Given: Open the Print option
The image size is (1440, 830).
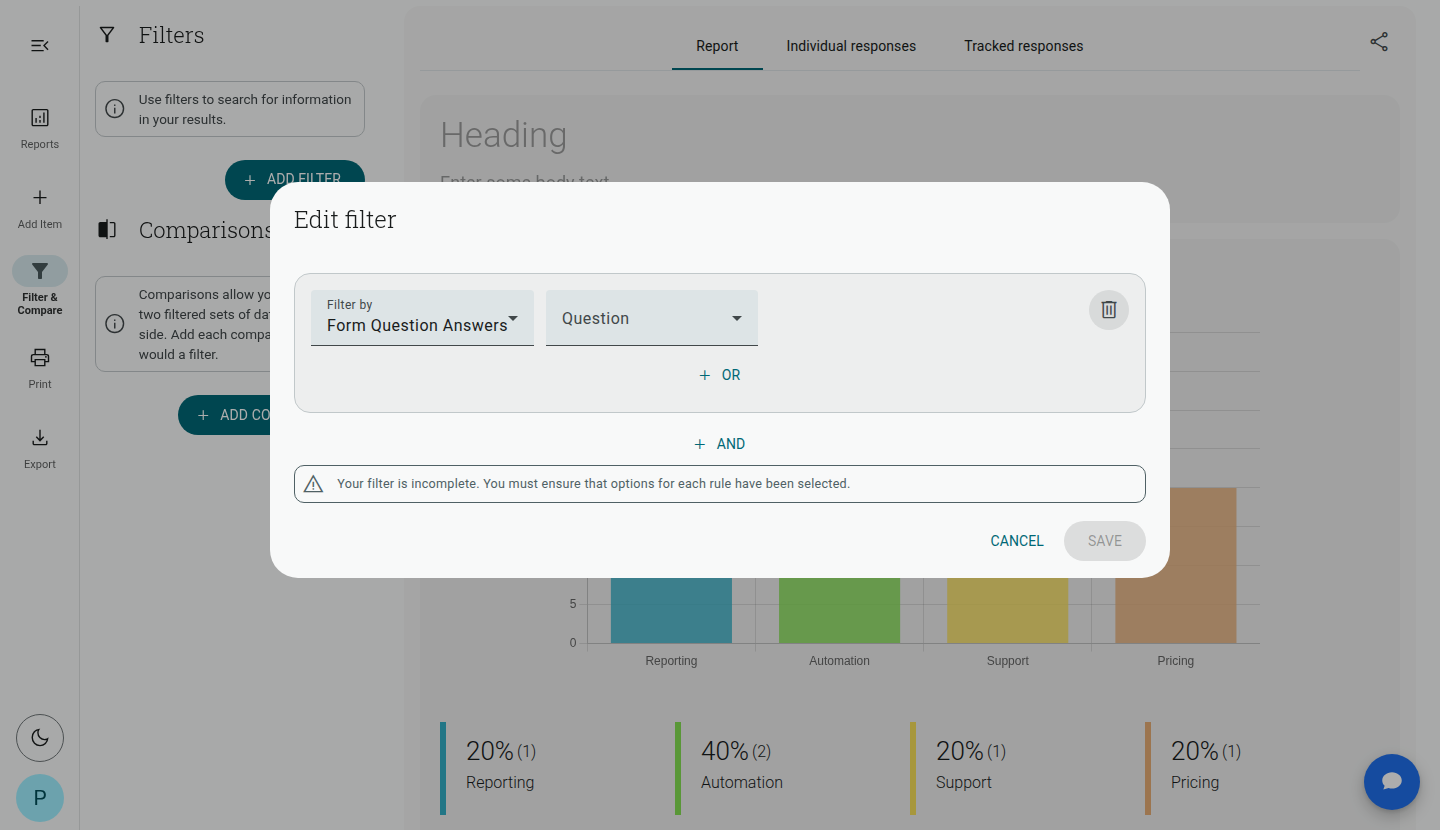Looking at the screenshot, I should (x=40, y=369).
